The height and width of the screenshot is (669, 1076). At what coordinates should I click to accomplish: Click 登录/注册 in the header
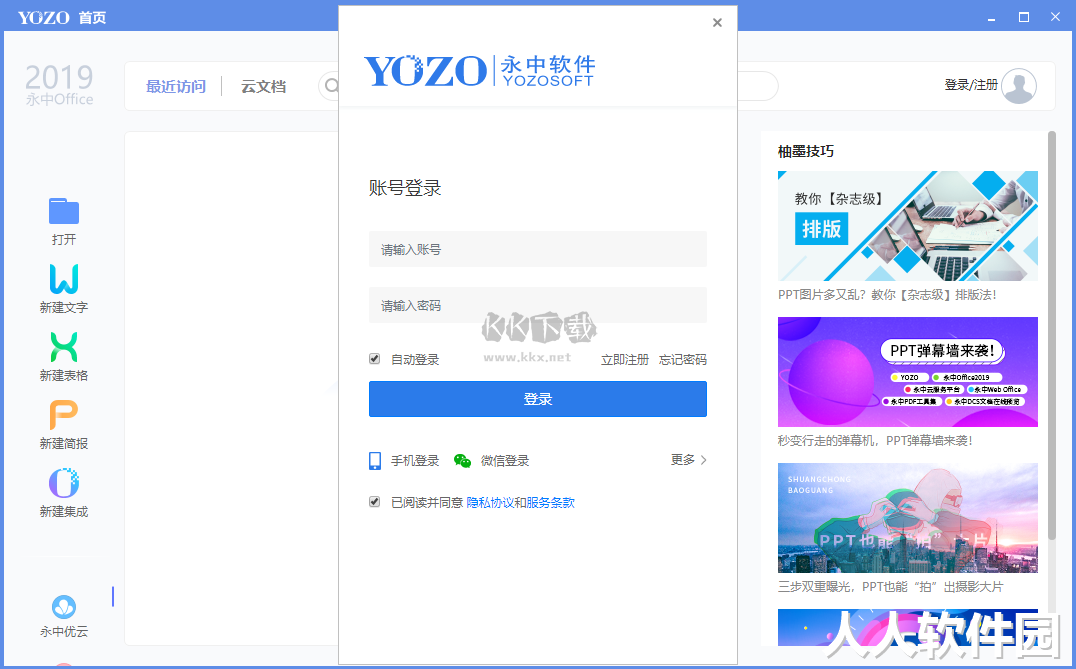click(x=971, y=85)
